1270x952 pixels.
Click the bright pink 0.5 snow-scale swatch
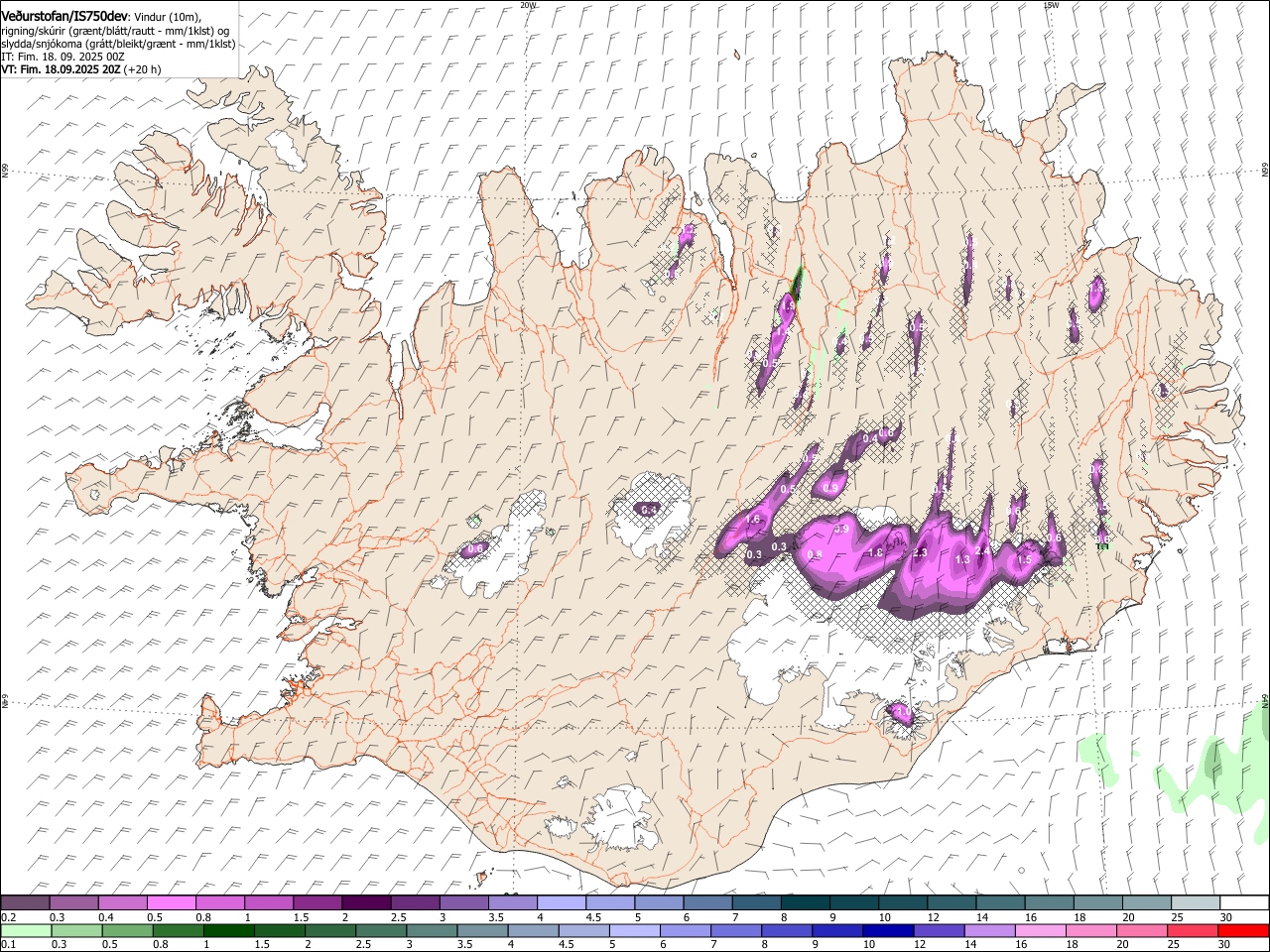[x=172, y=903]
